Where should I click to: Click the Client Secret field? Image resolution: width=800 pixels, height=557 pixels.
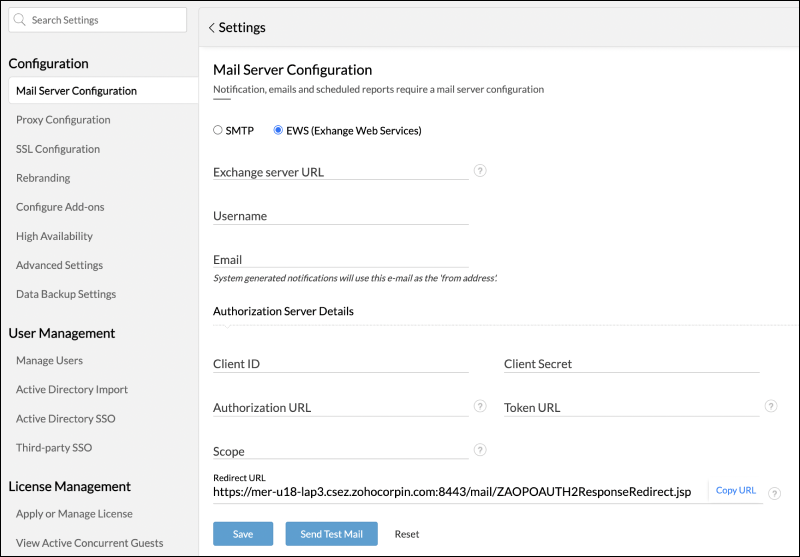point(631,364)
